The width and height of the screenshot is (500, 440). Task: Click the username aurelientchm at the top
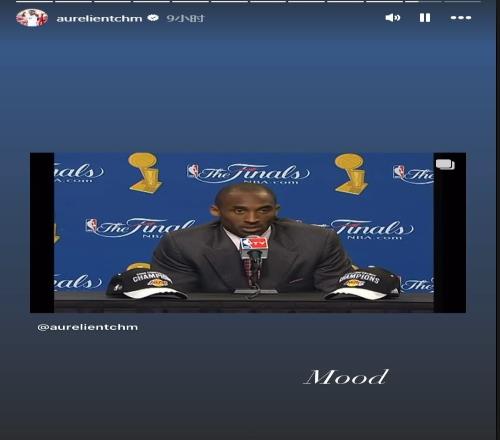(99, 18)
